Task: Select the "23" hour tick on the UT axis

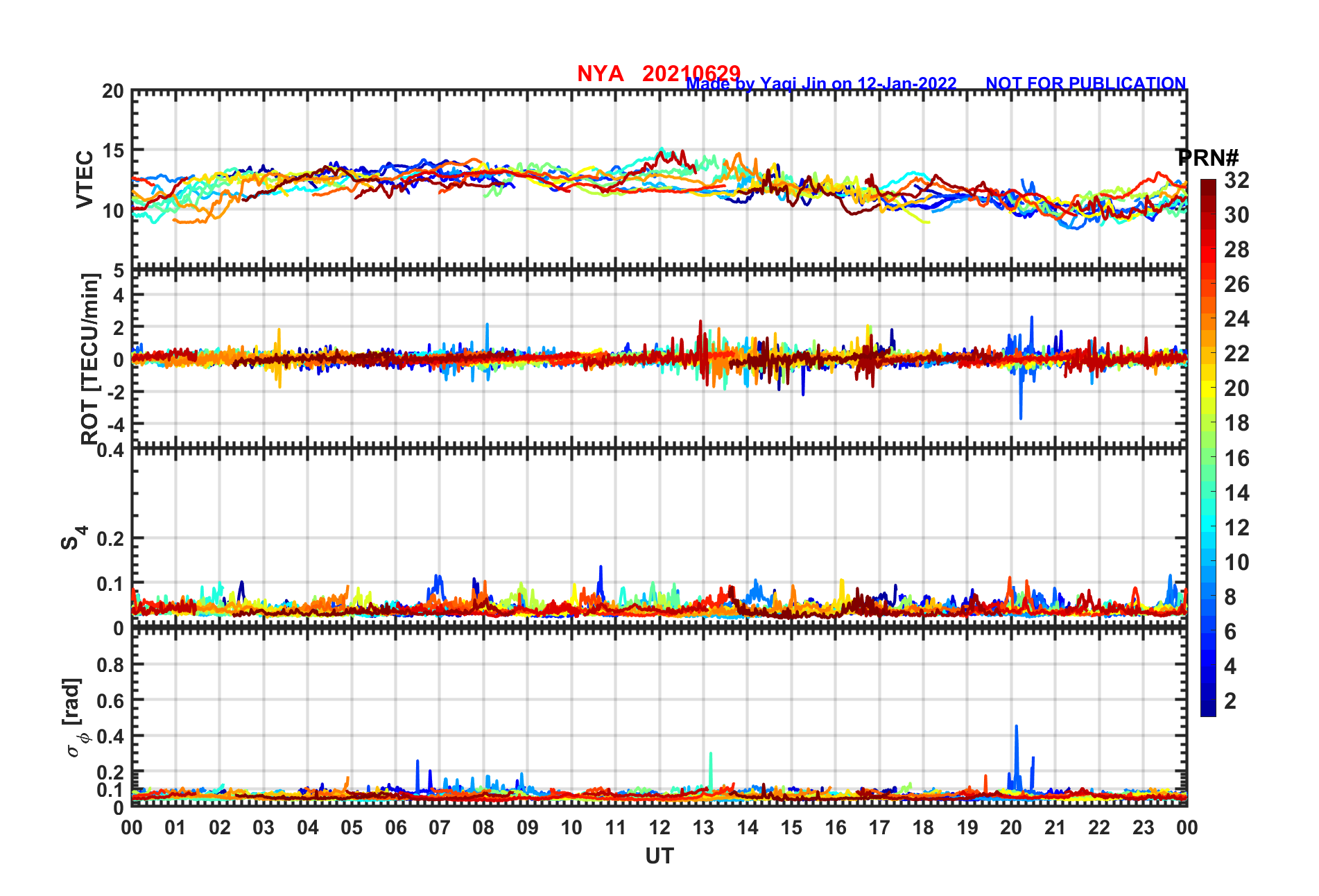Action: click(x=1144, y=827)
